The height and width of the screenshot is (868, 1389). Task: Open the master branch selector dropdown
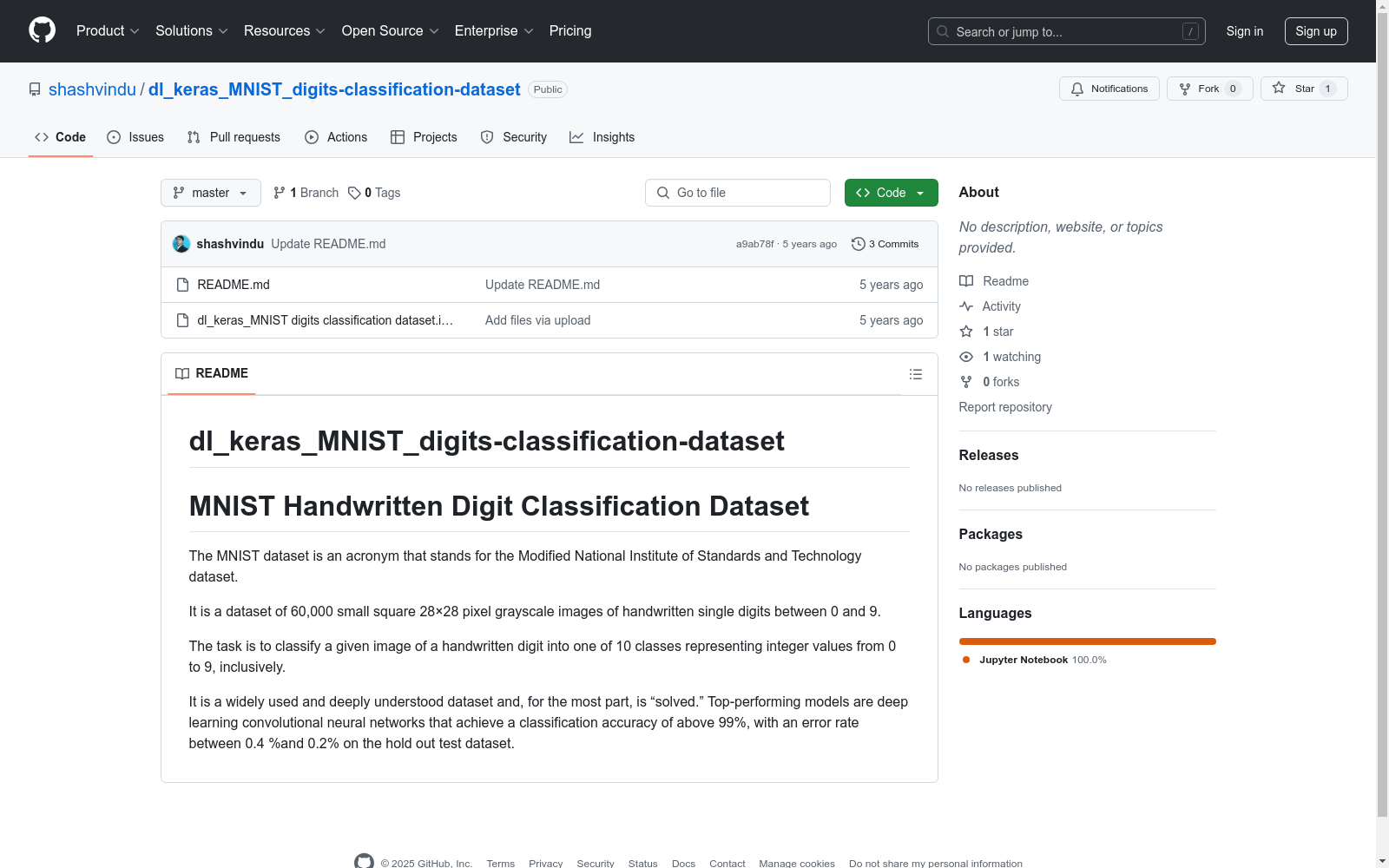(211, 193)
